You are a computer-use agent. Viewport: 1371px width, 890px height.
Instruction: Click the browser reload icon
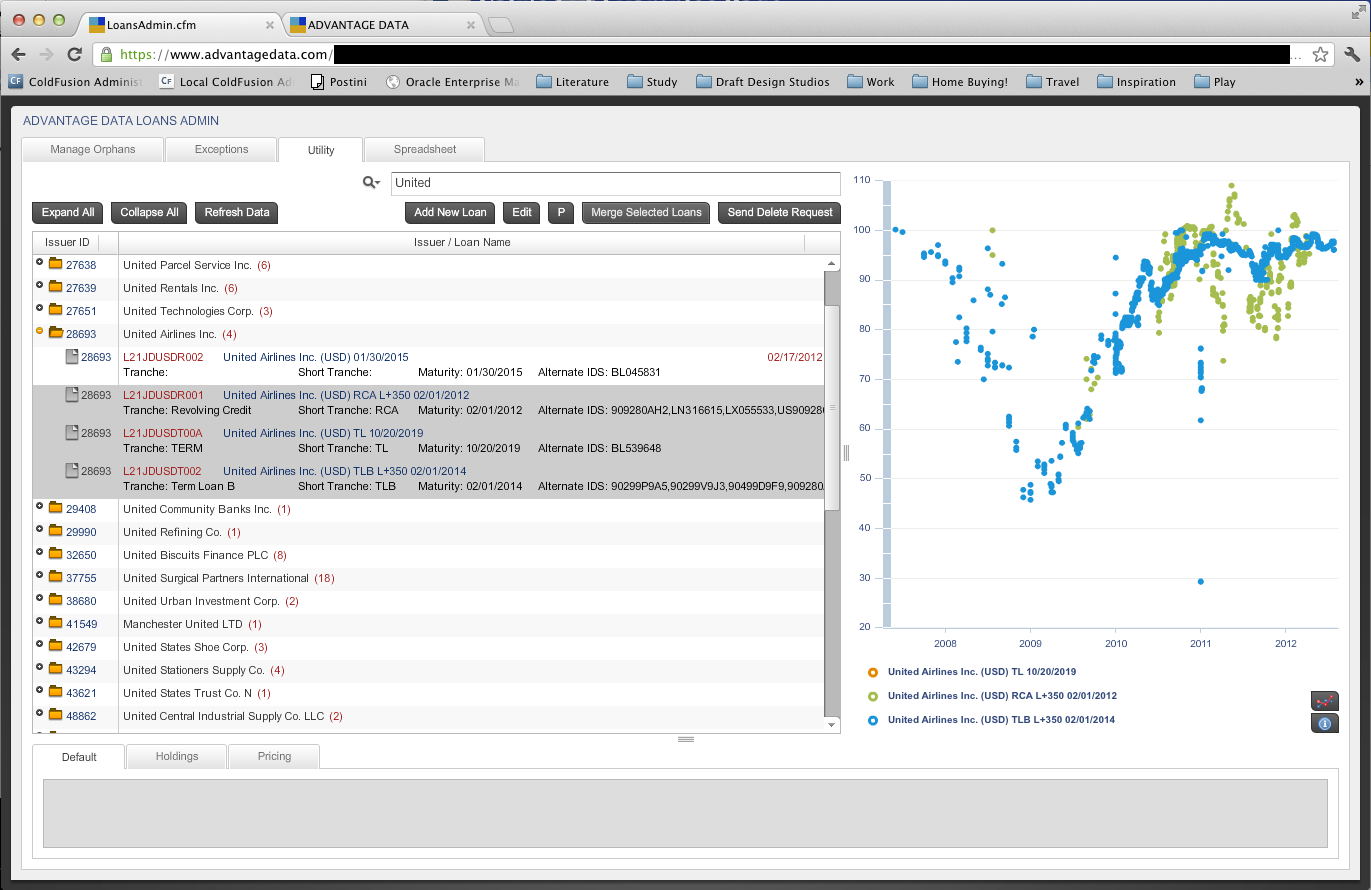(74, 54)
